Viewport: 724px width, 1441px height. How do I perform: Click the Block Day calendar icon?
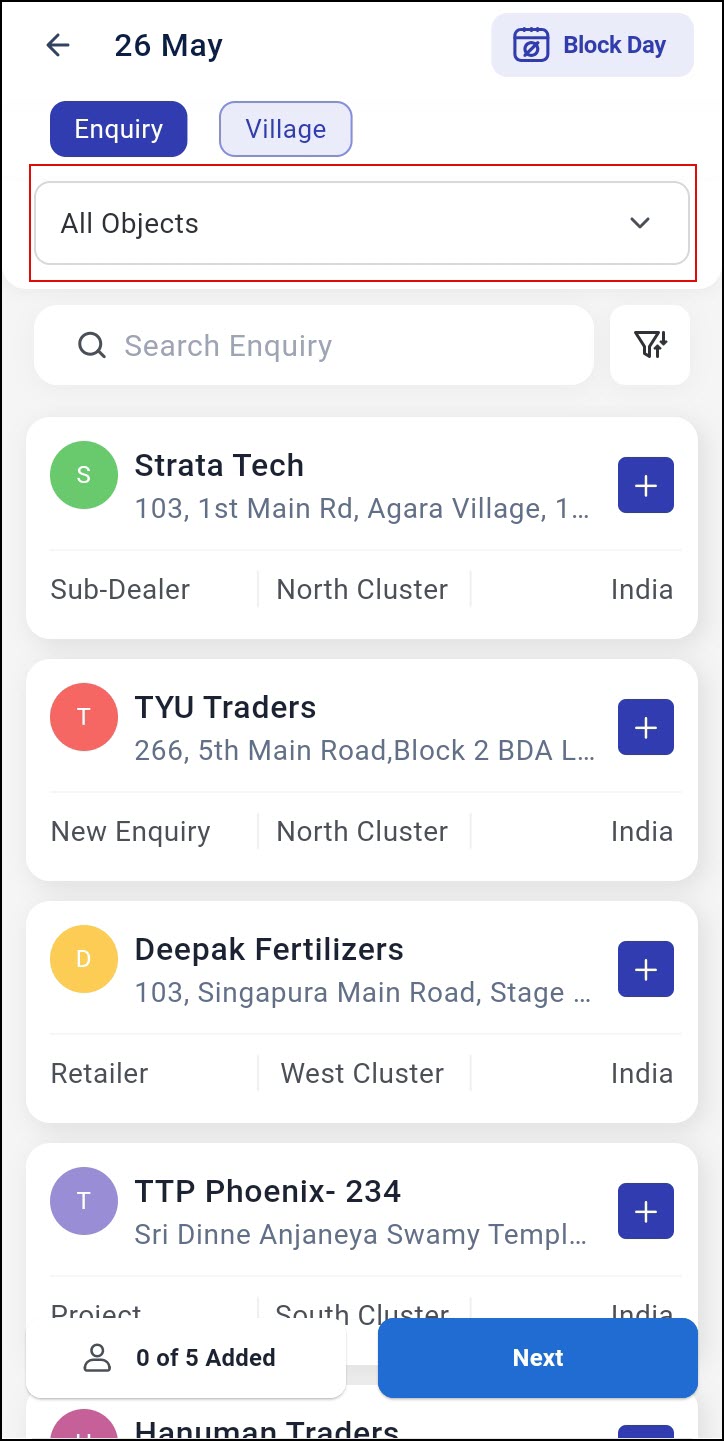531,46
